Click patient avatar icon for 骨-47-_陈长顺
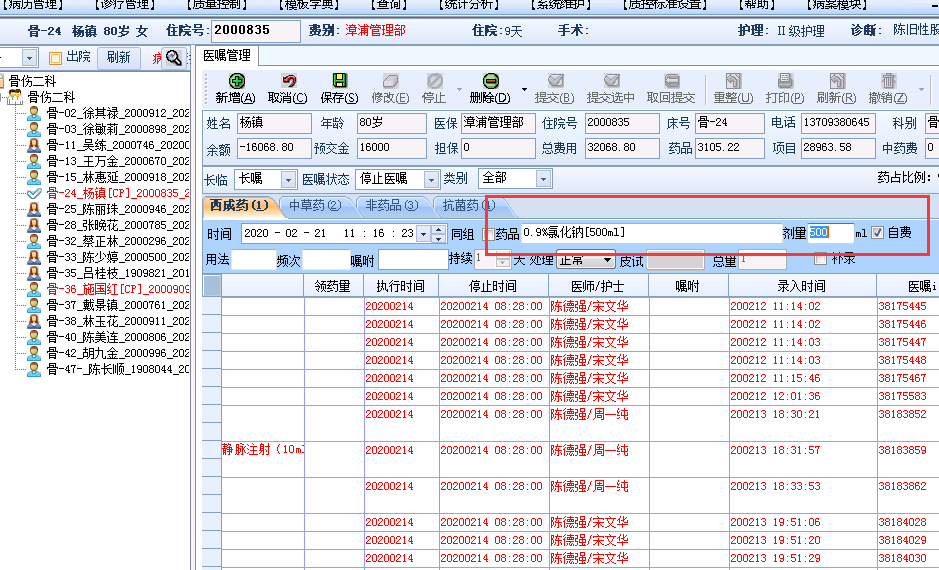939x570 pixels. (x=34, y=369)
